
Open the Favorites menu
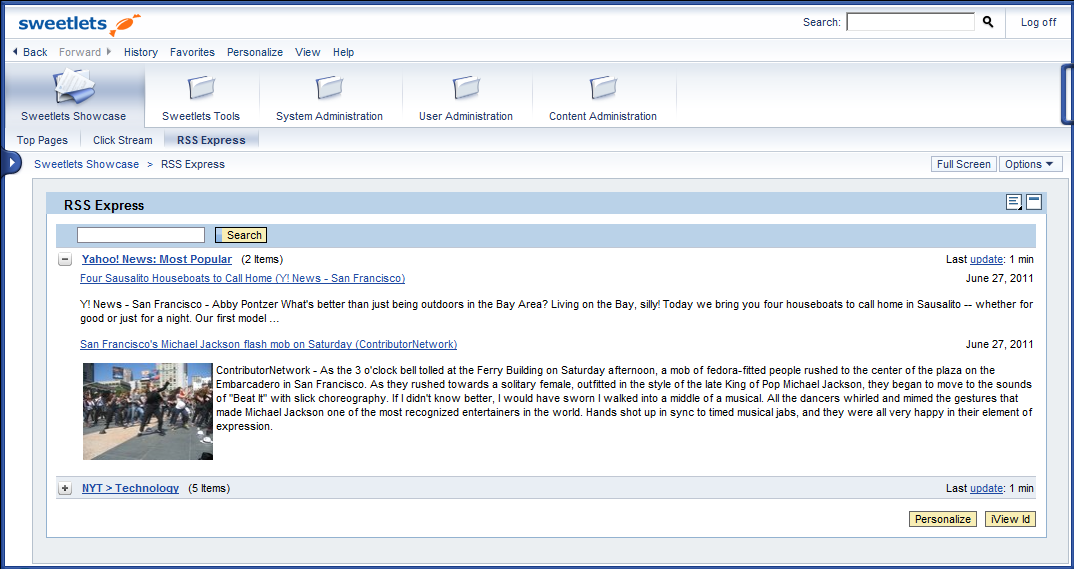coord(192,52)
